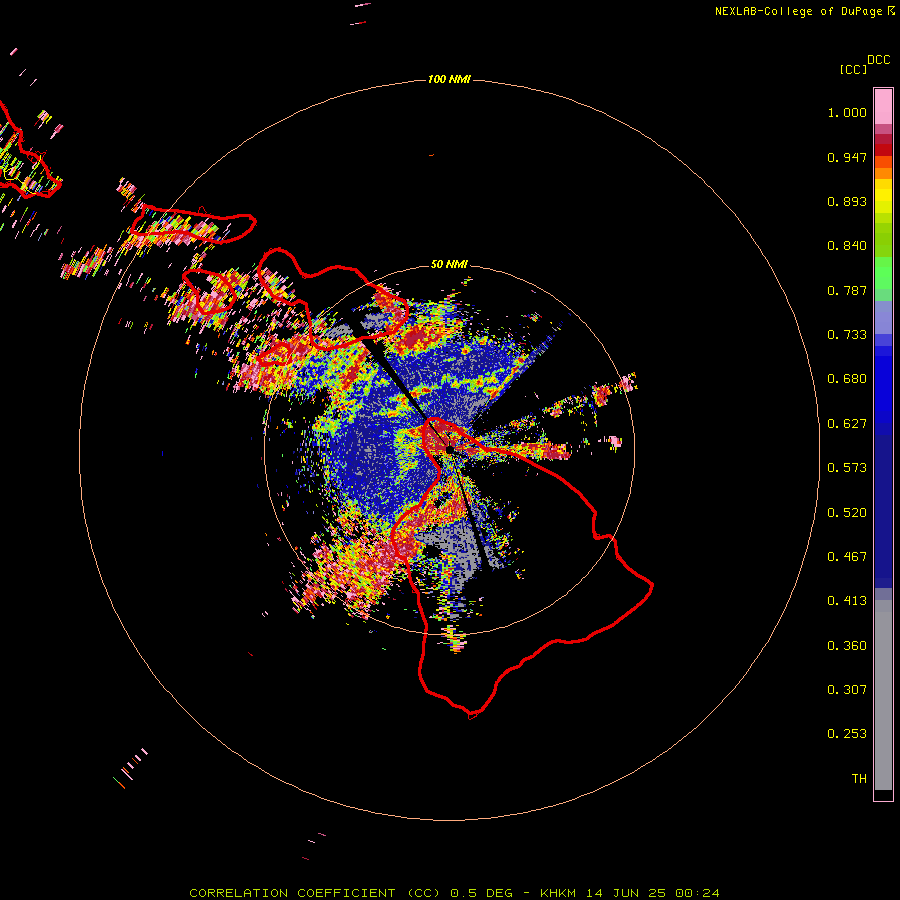This screenshot has height=900, width=900.
Task: Click the 0.840 color scale value
Action: 847,246
